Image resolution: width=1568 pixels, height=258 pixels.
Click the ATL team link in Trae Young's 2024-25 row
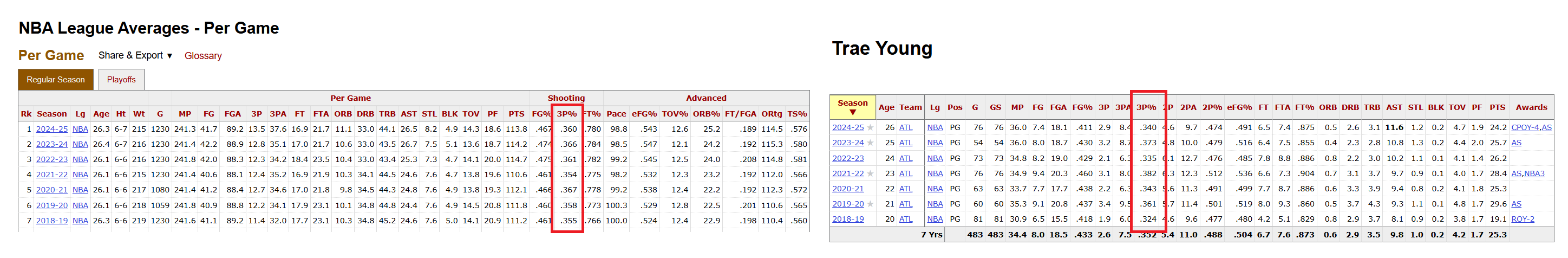[x=906, y=127]
